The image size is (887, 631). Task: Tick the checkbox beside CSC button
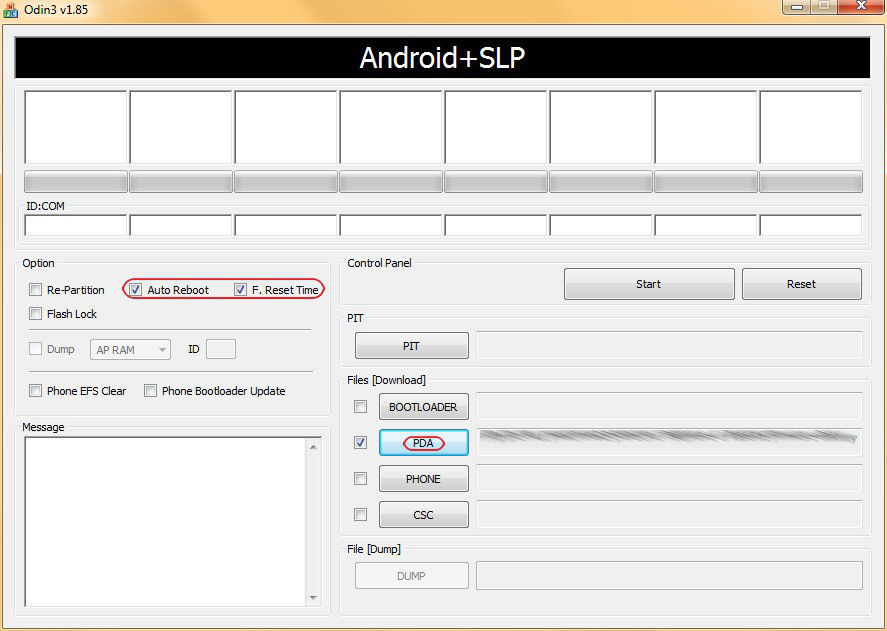point(360,515)
